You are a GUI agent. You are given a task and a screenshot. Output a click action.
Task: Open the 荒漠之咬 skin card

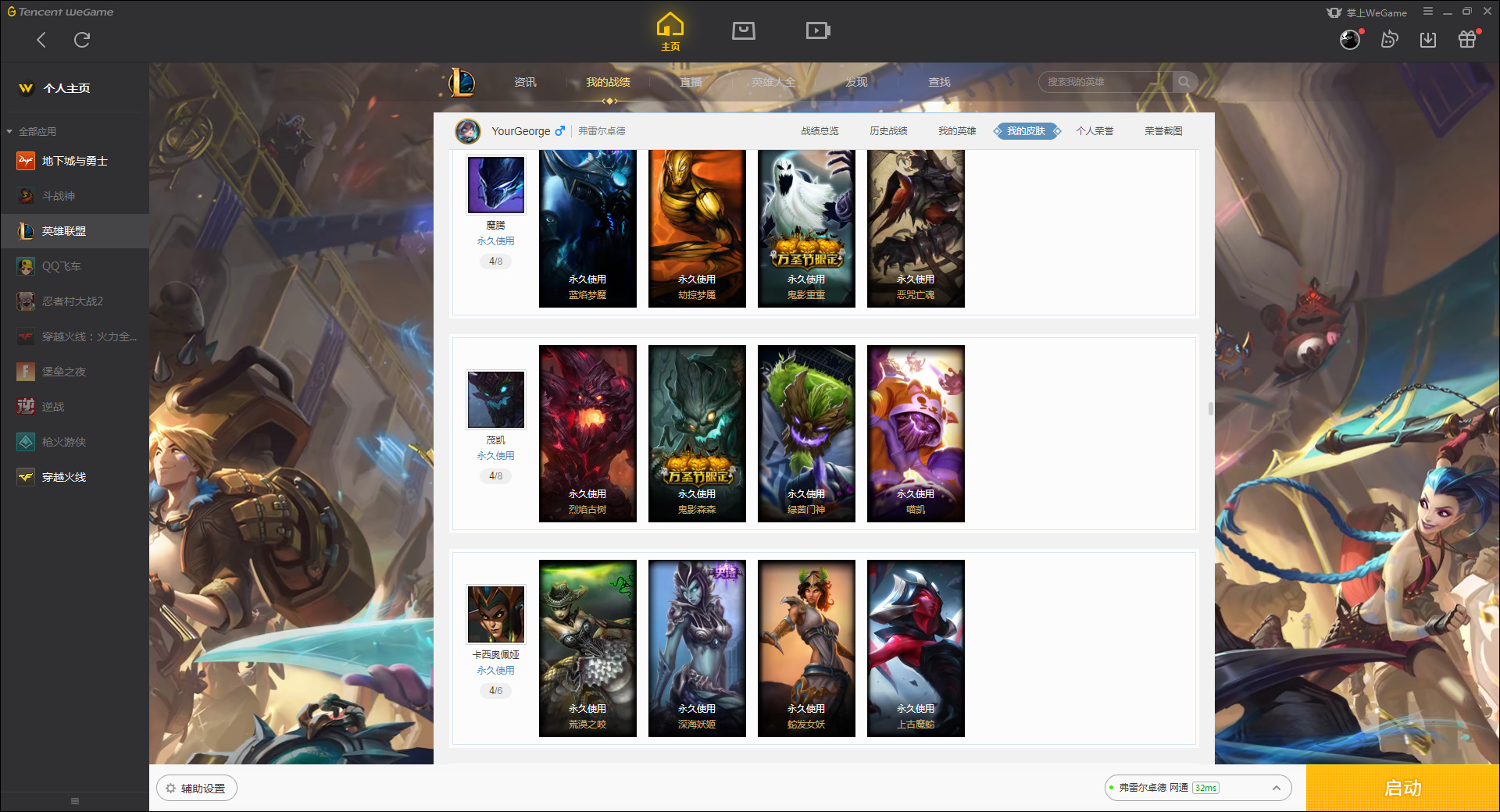[587, 648]
